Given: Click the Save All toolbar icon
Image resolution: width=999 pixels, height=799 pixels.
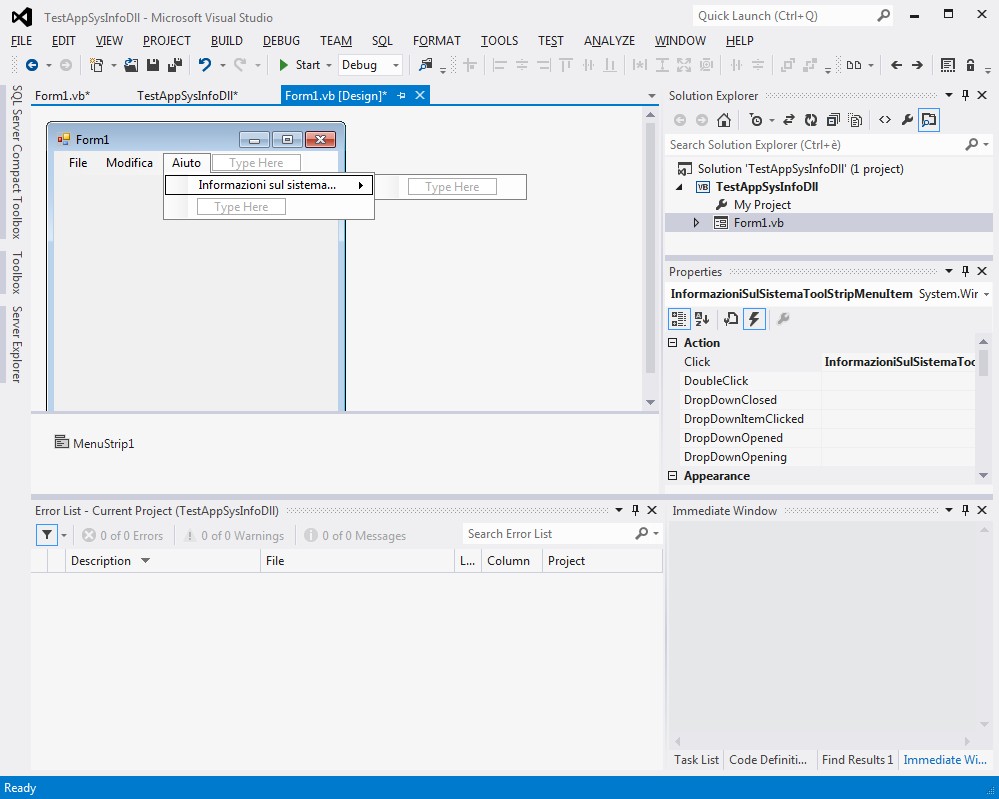Looking at the screenshot, I should click(x=175, y=65).
